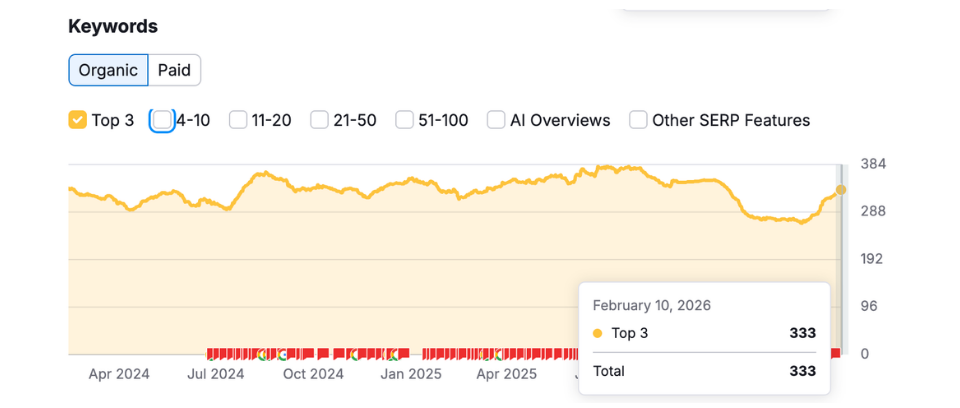Check the 21-50 positions box

(x=319, y=120)
